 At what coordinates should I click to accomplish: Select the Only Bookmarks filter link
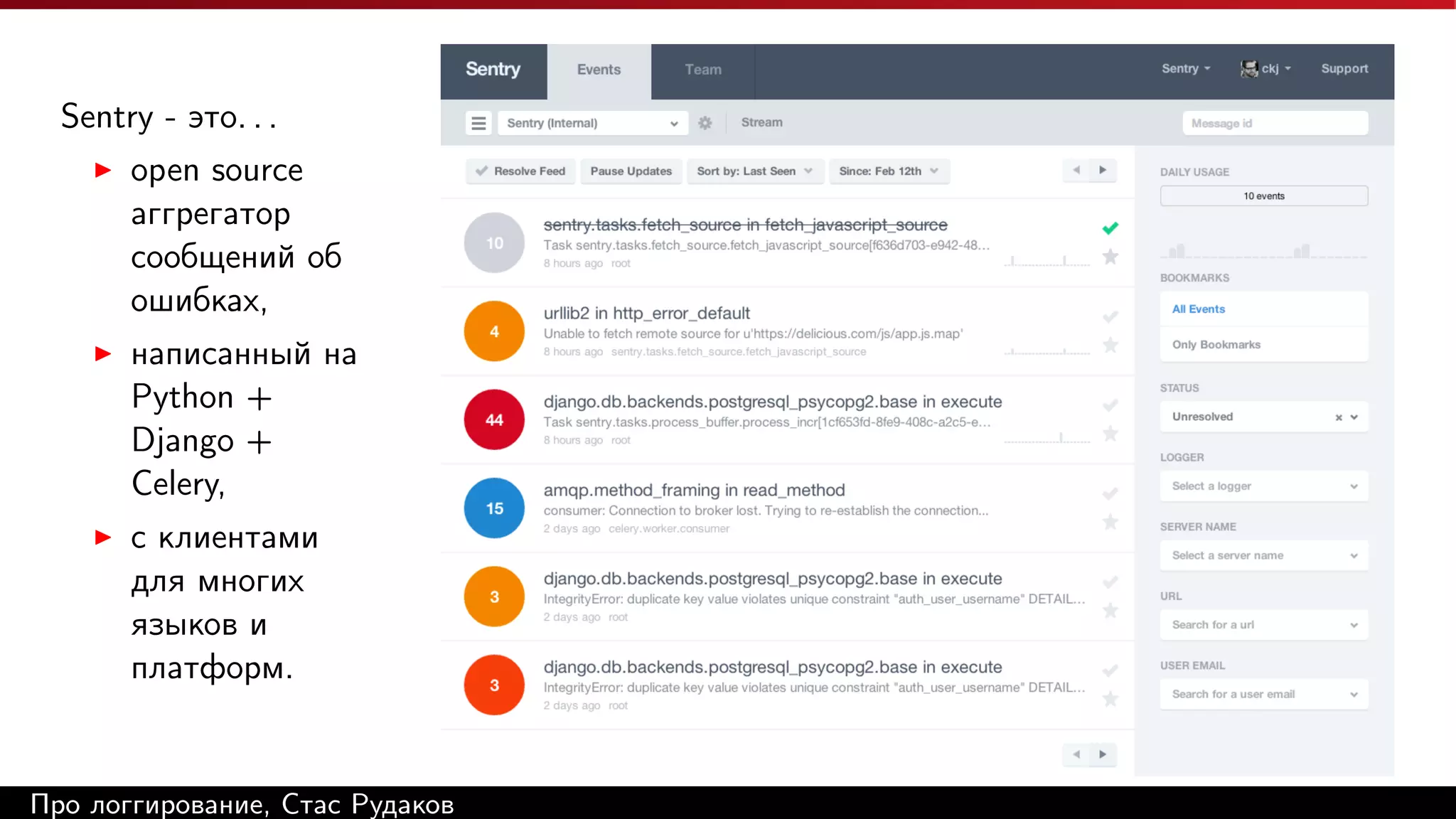pyautogui.click(x=1216, y=345)
